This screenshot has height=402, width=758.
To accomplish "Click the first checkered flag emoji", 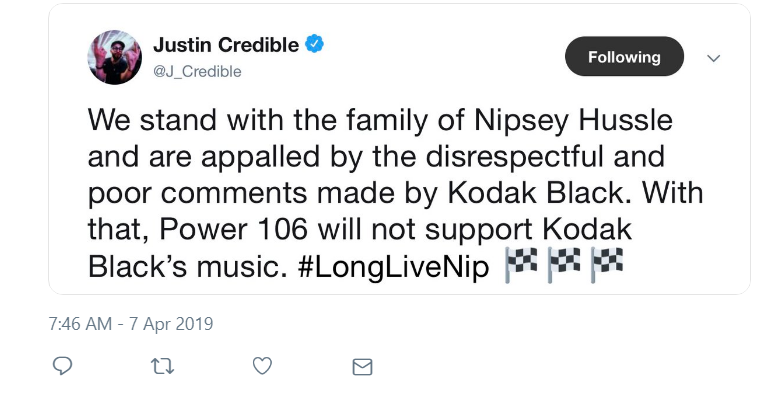I will pyautogui.click(x=521, y=265).
